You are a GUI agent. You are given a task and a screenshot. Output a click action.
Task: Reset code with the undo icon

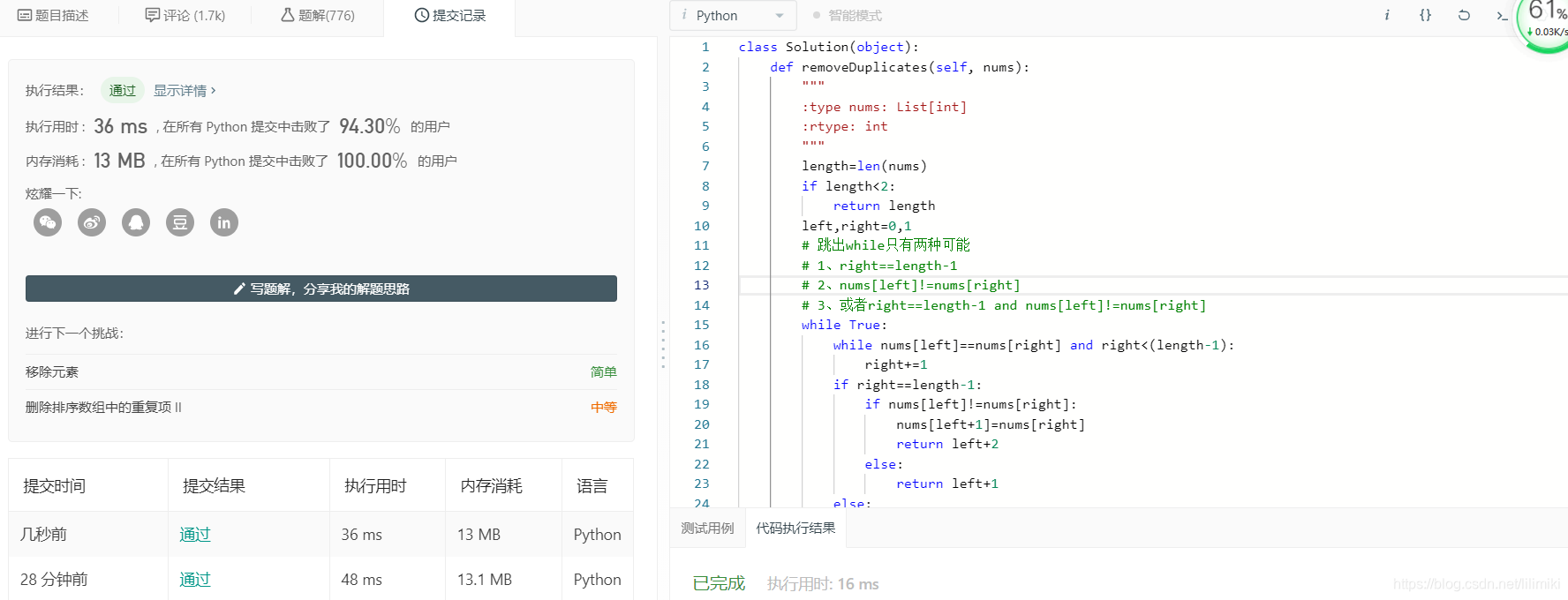point(1464,15)
